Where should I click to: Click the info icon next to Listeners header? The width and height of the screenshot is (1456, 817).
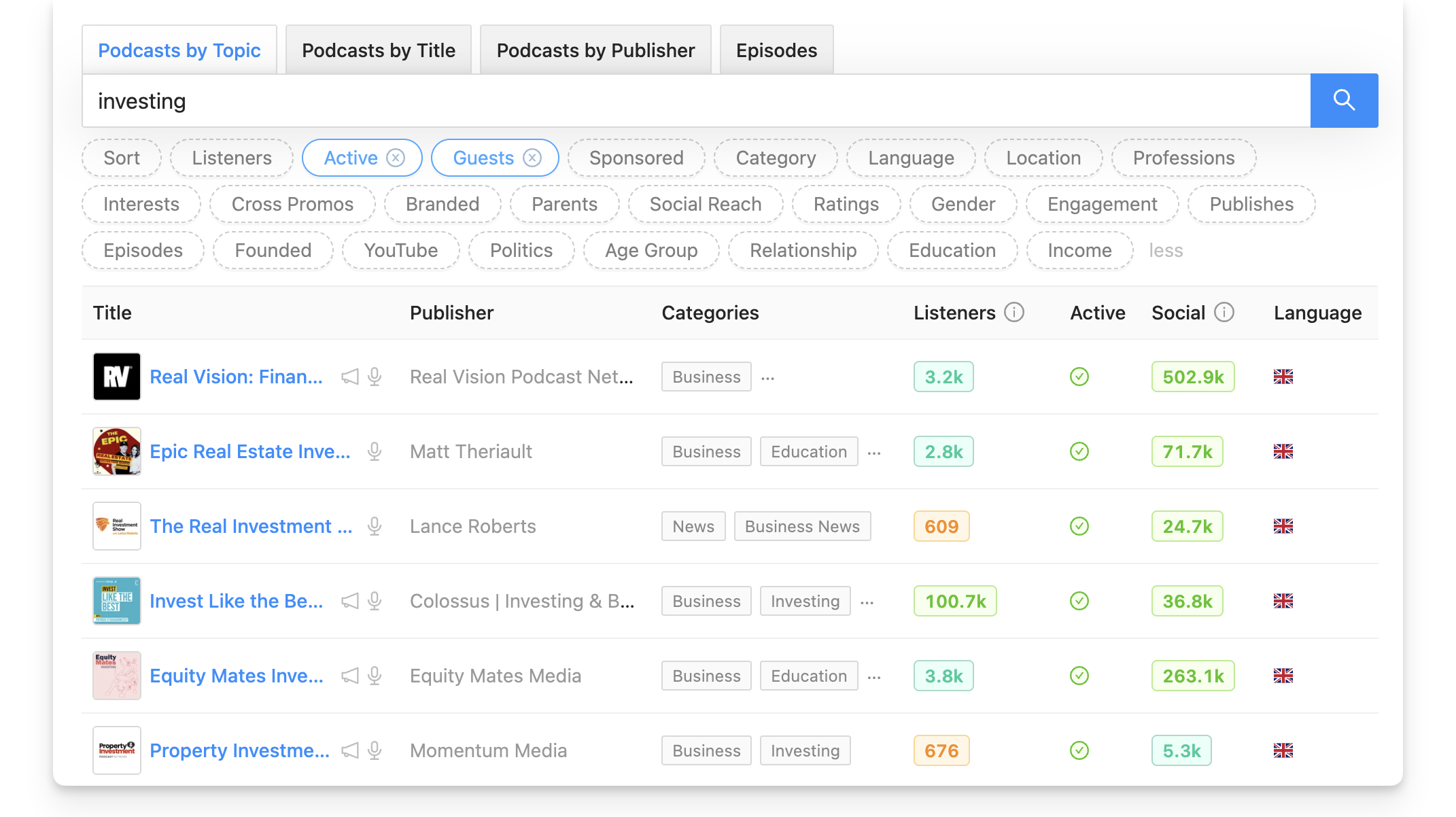pyautogui.click(x=1013, y=313)
